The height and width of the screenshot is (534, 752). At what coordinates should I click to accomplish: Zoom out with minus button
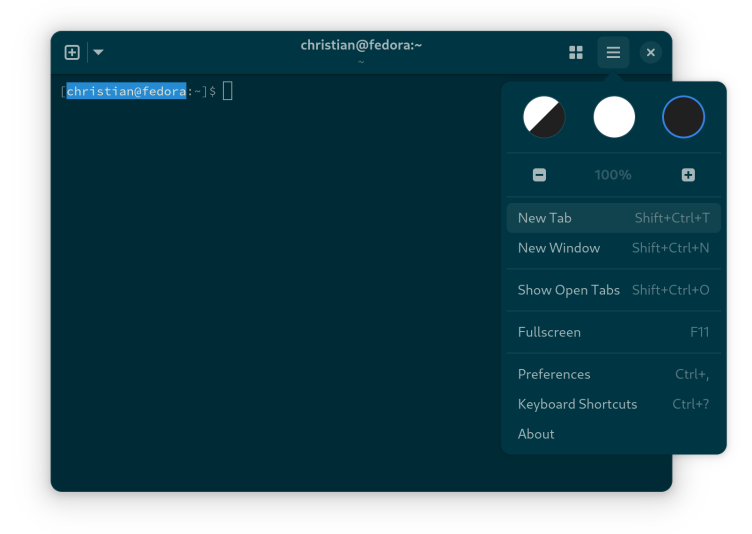[540, 175]
